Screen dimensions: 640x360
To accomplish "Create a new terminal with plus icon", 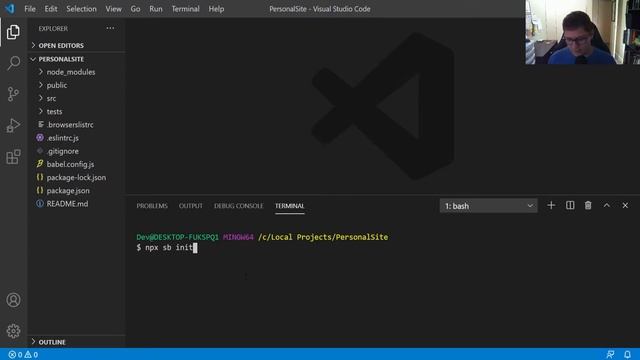I will click(551, 206).
